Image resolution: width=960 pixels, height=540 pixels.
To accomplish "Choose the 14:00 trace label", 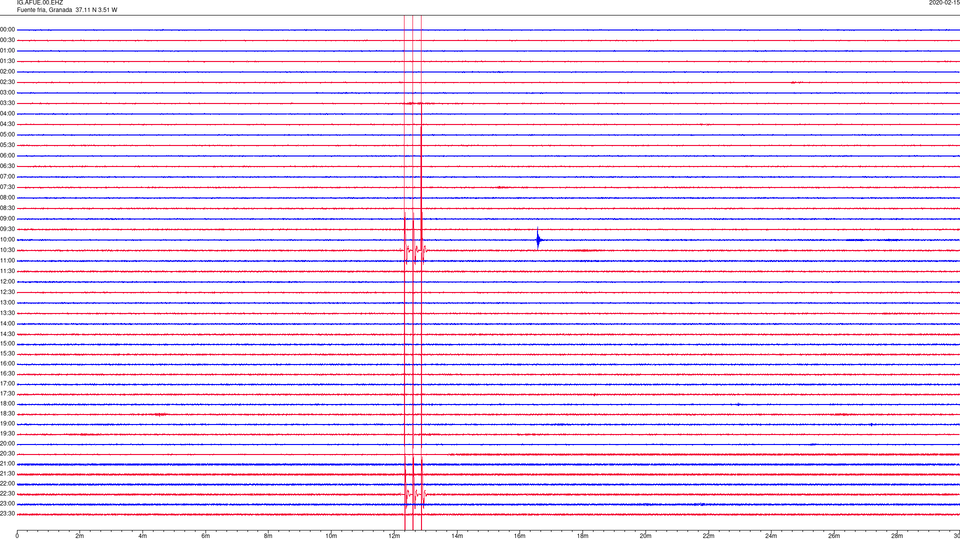I will [x=7, y=323].
